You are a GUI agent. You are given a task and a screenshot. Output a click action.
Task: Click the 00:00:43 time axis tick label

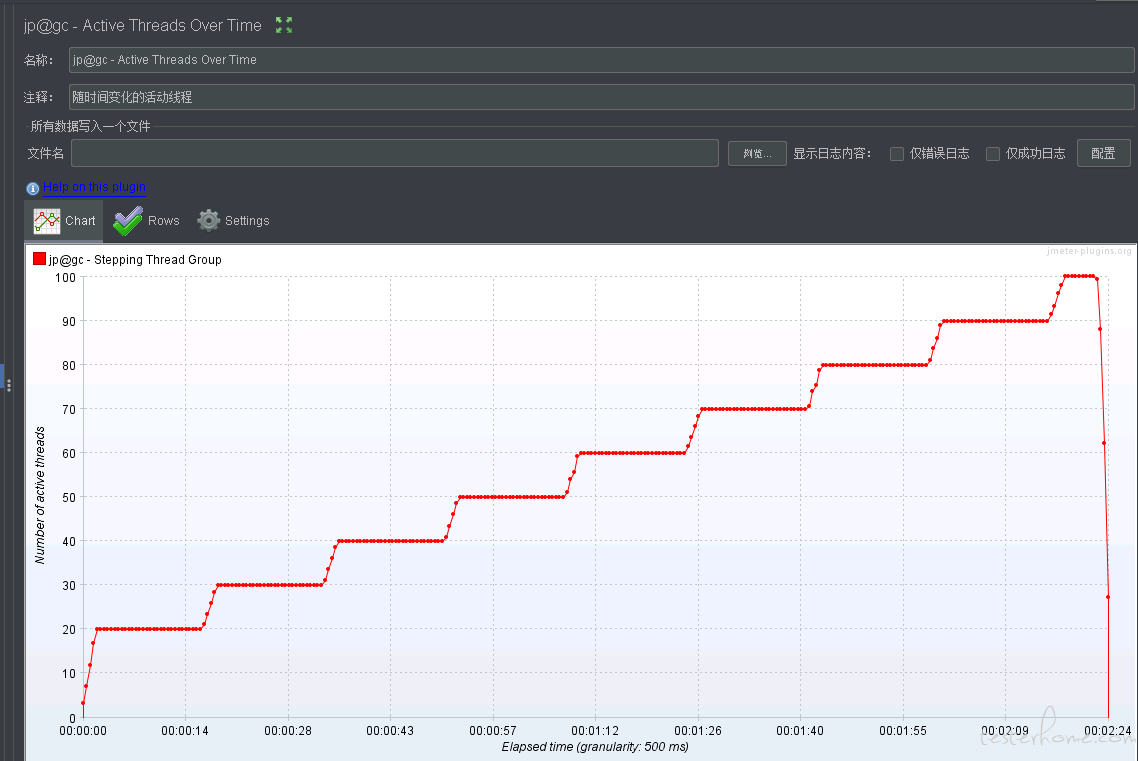click(x=390, y=731)
